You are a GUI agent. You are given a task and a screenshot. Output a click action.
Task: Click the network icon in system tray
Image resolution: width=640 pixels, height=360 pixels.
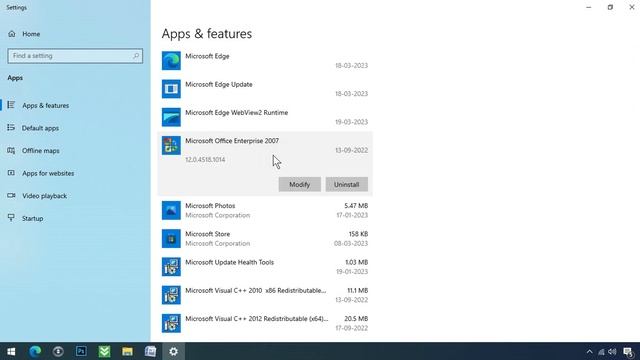pyautogui.click(x=601, y=351)
